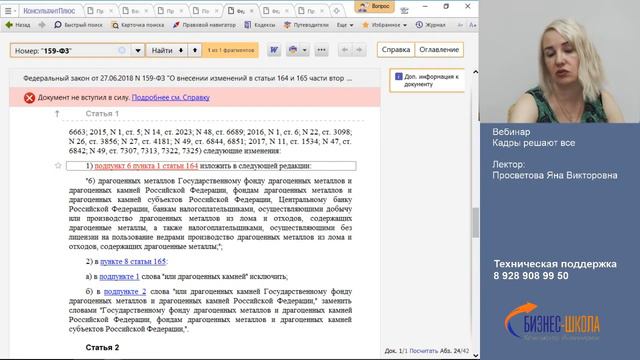640x360 pixels.
Task: Click Найти to find next fragment
Action: click(x=167, y=50)
